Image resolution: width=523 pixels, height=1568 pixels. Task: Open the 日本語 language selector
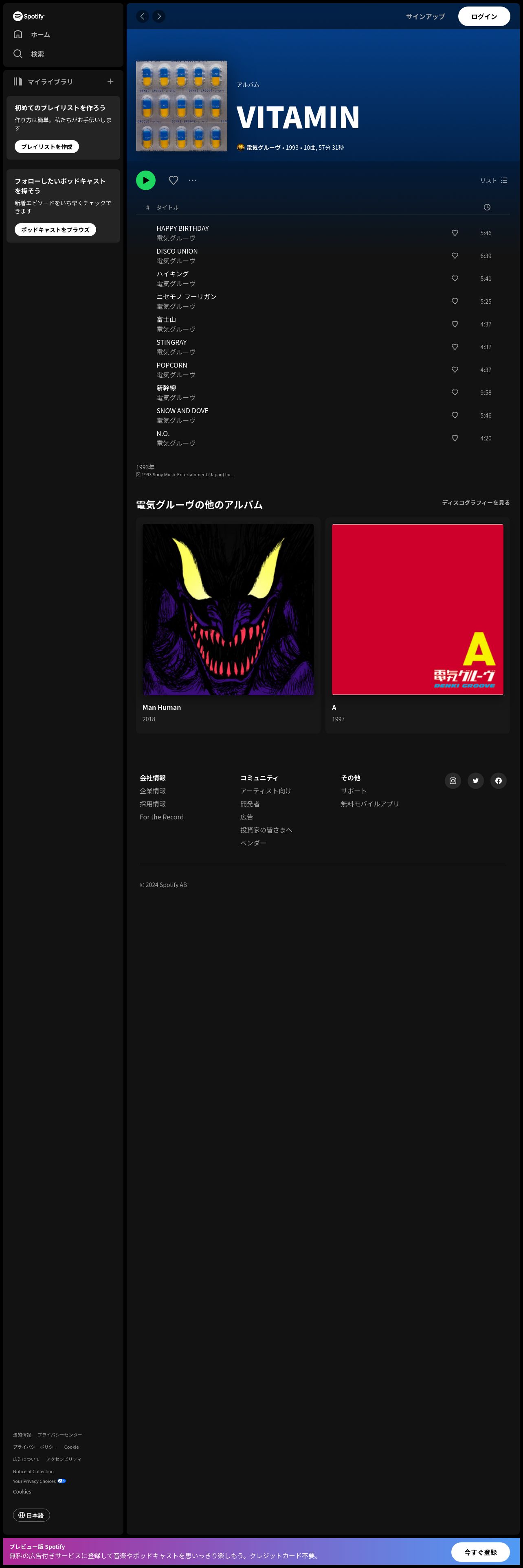pyautogui.click(x=32, y=1515)
